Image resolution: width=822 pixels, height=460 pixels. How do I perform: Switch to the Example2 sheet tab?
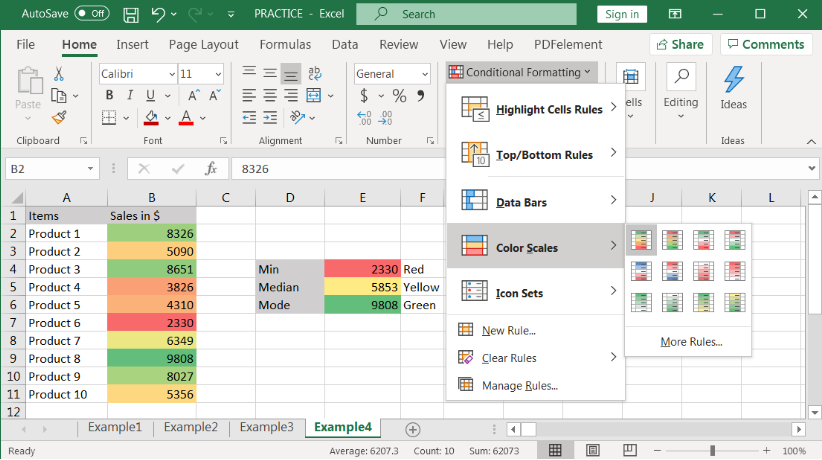190,427
